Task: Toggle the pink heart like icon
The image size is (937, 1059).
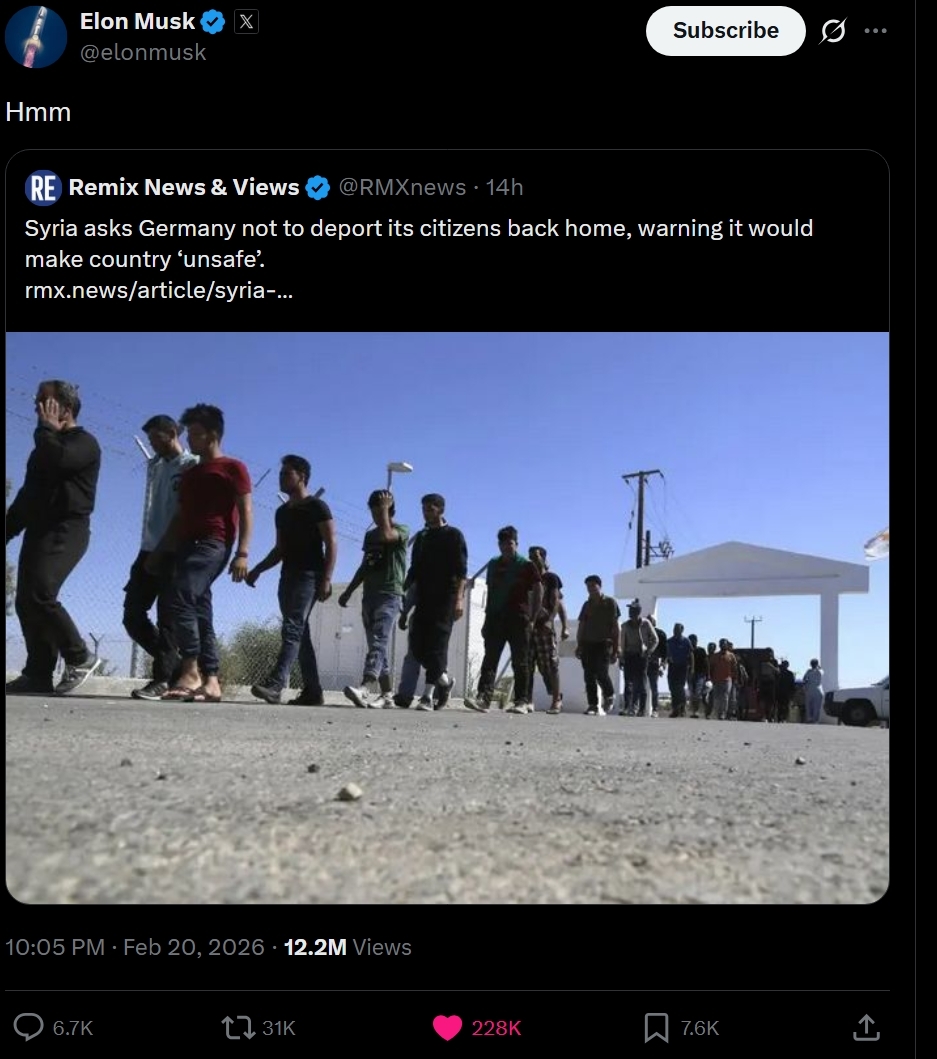Action: pos(447,1028)
